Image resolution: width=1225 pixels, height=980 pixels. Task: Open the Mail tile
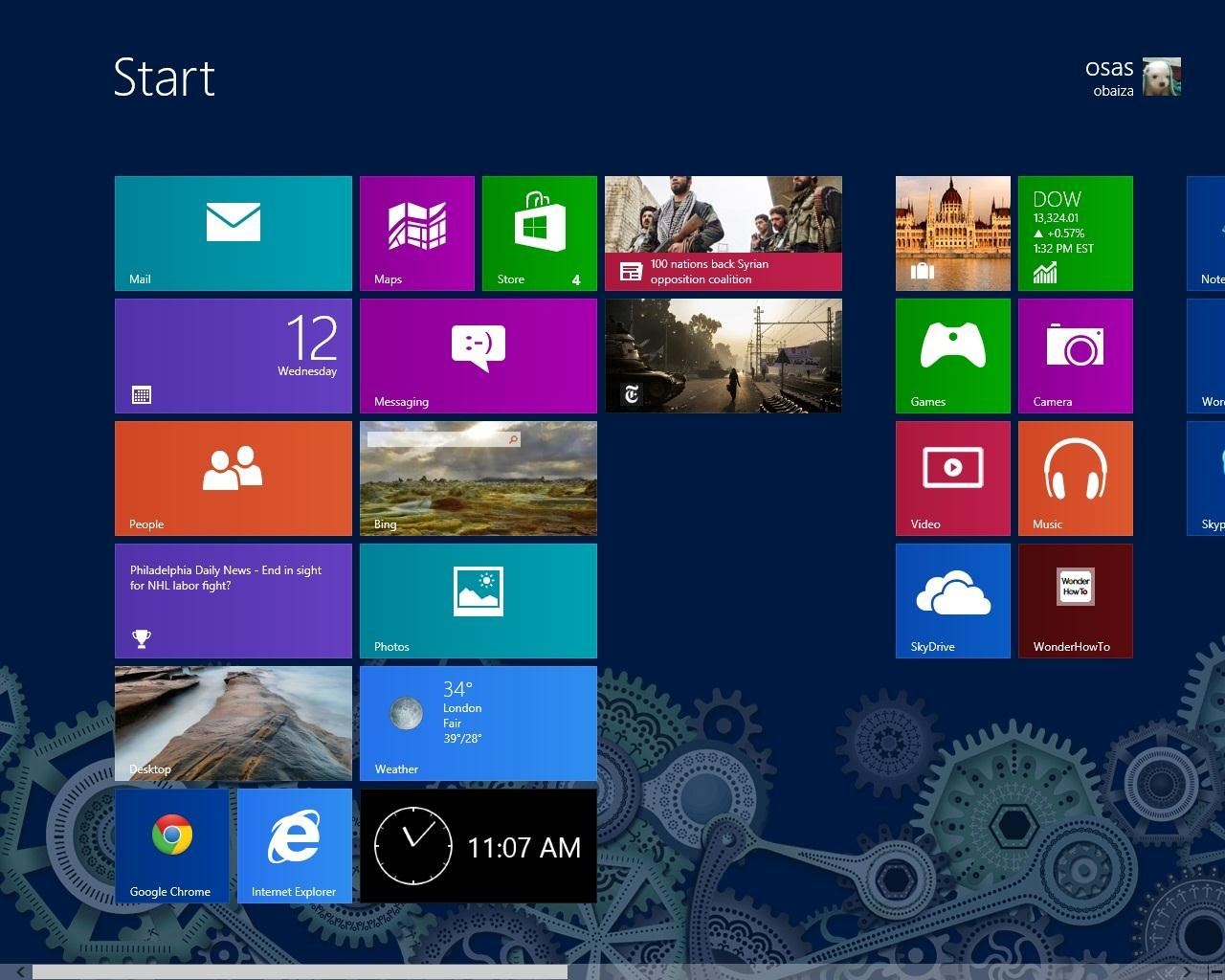pyautogui.click(x=234, y=234)
